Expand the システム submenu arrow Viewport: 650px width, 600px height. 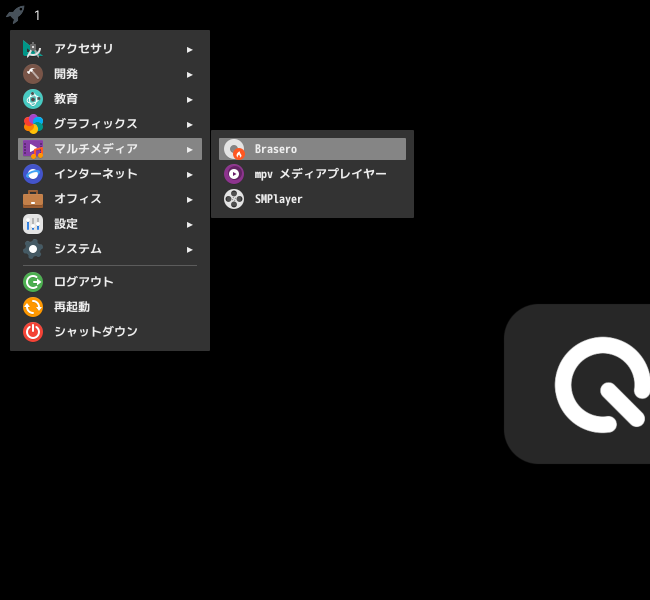coord(189,250)
